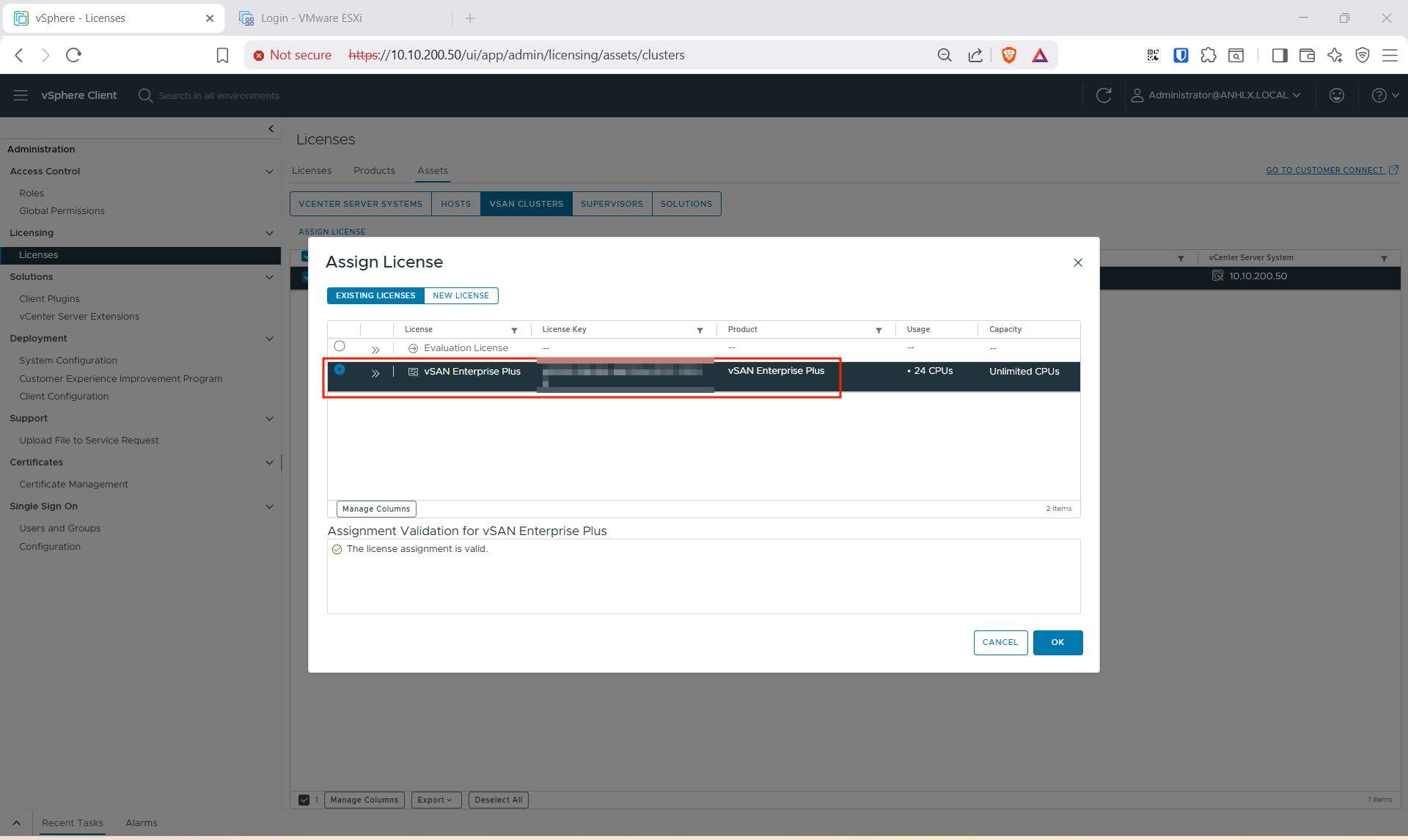
Task: Select Supervisors asset type
Action: pos(612,204)
